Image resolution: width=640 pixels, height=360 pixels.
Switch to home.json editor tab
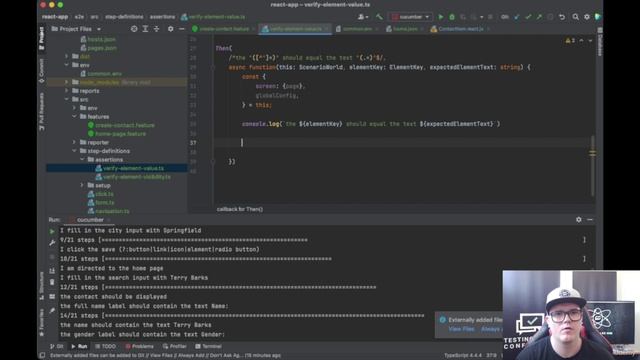[x=405, y=29]
